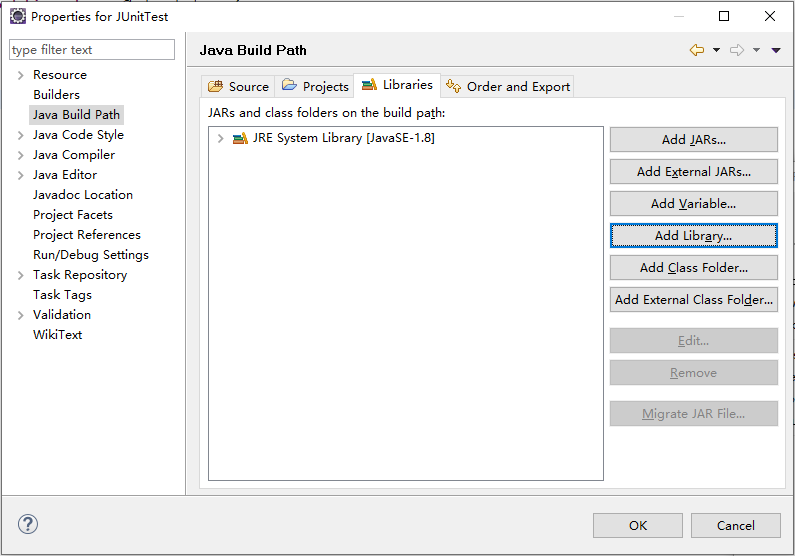
Task: Select Java Editor in the tree
Action: [x=65, y=175]
